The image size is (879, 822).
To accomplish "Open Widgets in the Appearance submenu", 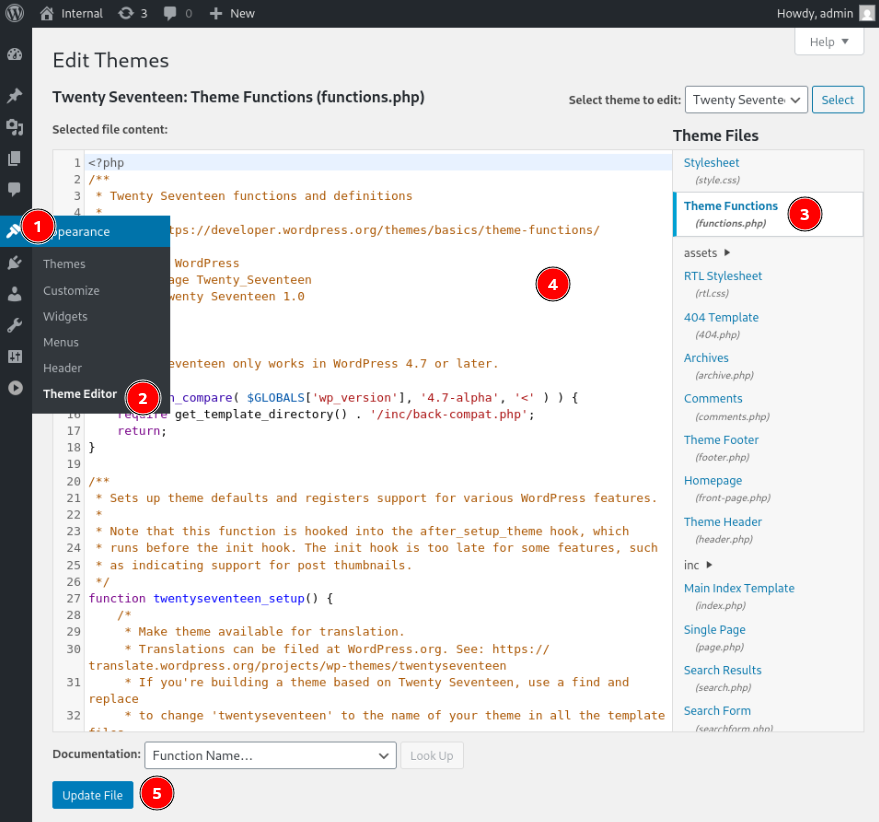I will 65,317.
